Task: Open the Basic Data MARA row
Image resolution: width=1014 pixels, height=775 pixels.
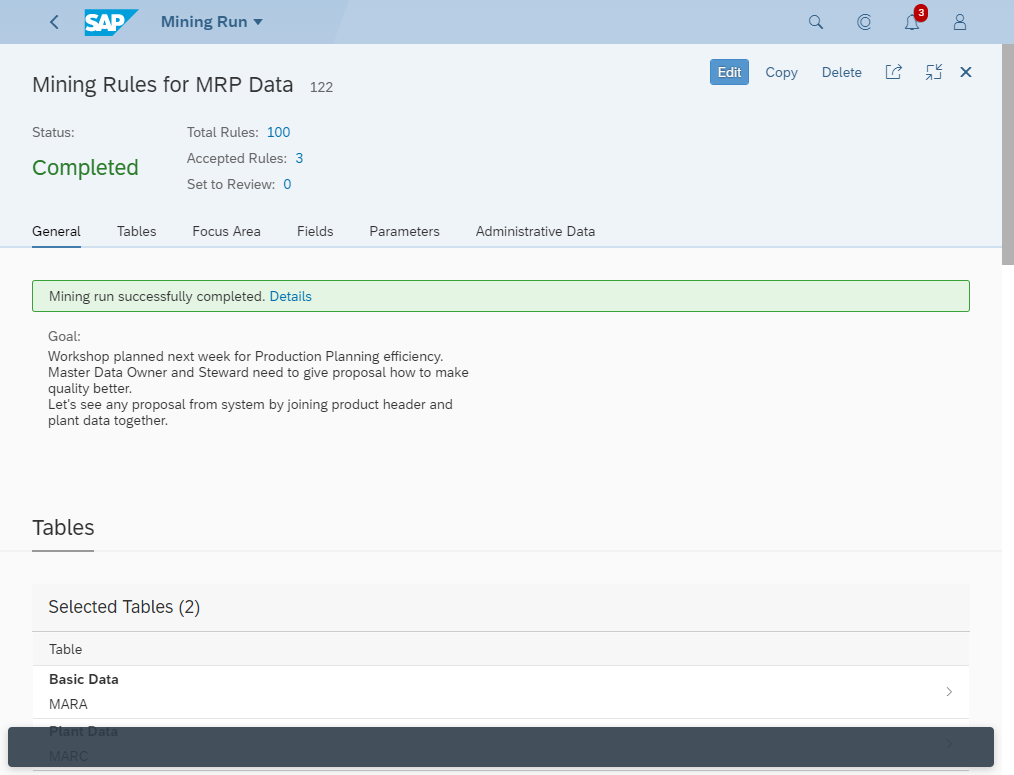Action: [501, 692]
